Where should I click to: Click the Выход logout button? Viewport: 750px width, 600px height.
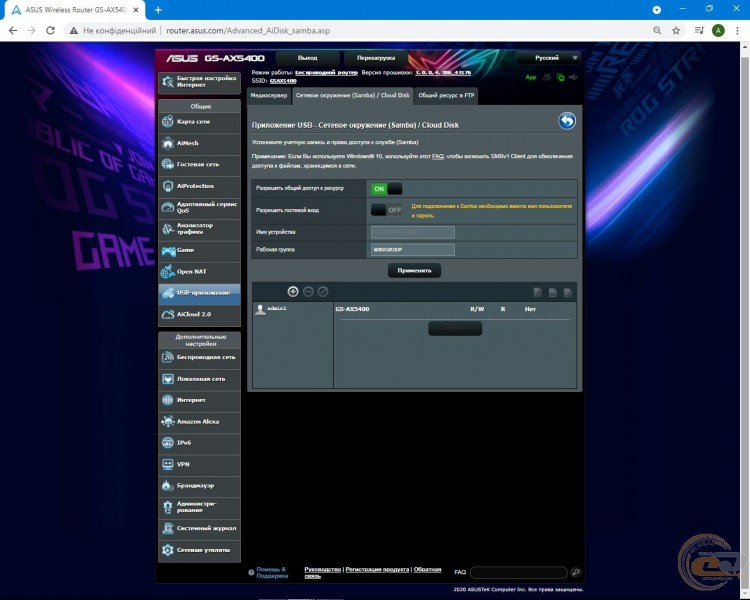pos(308,58)
